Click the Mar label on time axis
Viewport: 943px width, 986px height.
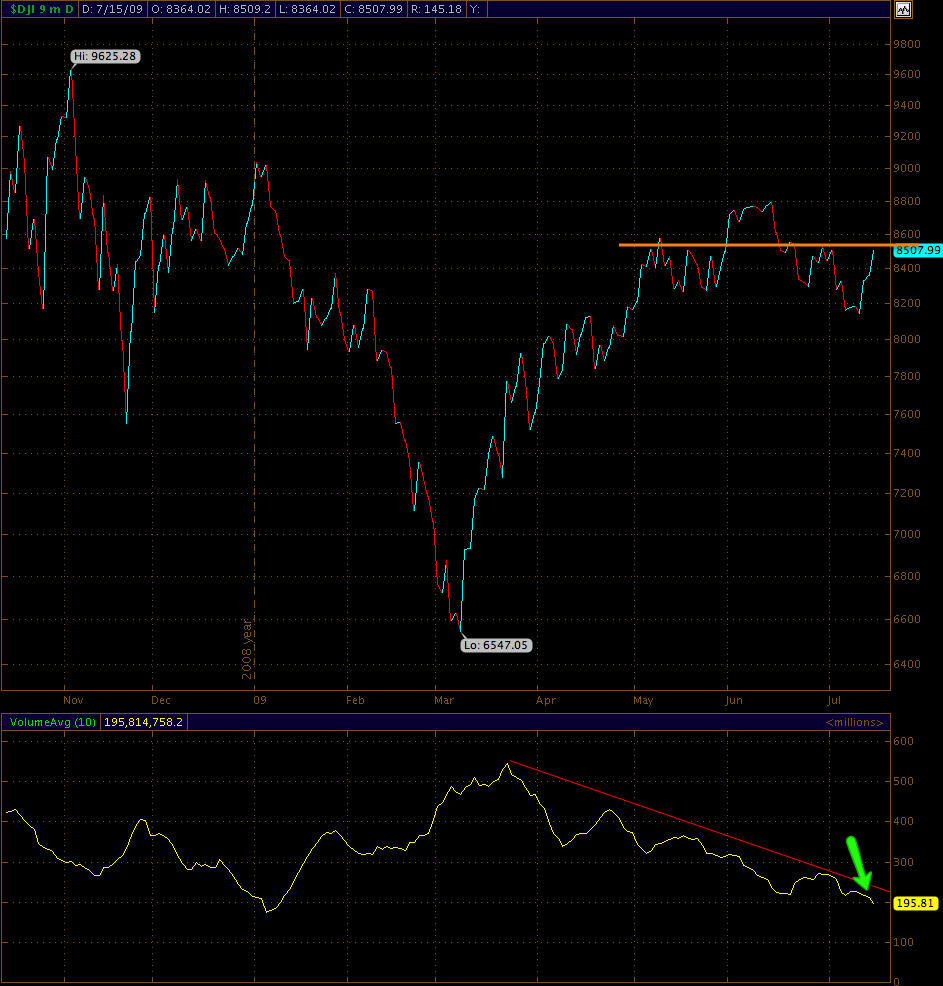tap(444, 700)
